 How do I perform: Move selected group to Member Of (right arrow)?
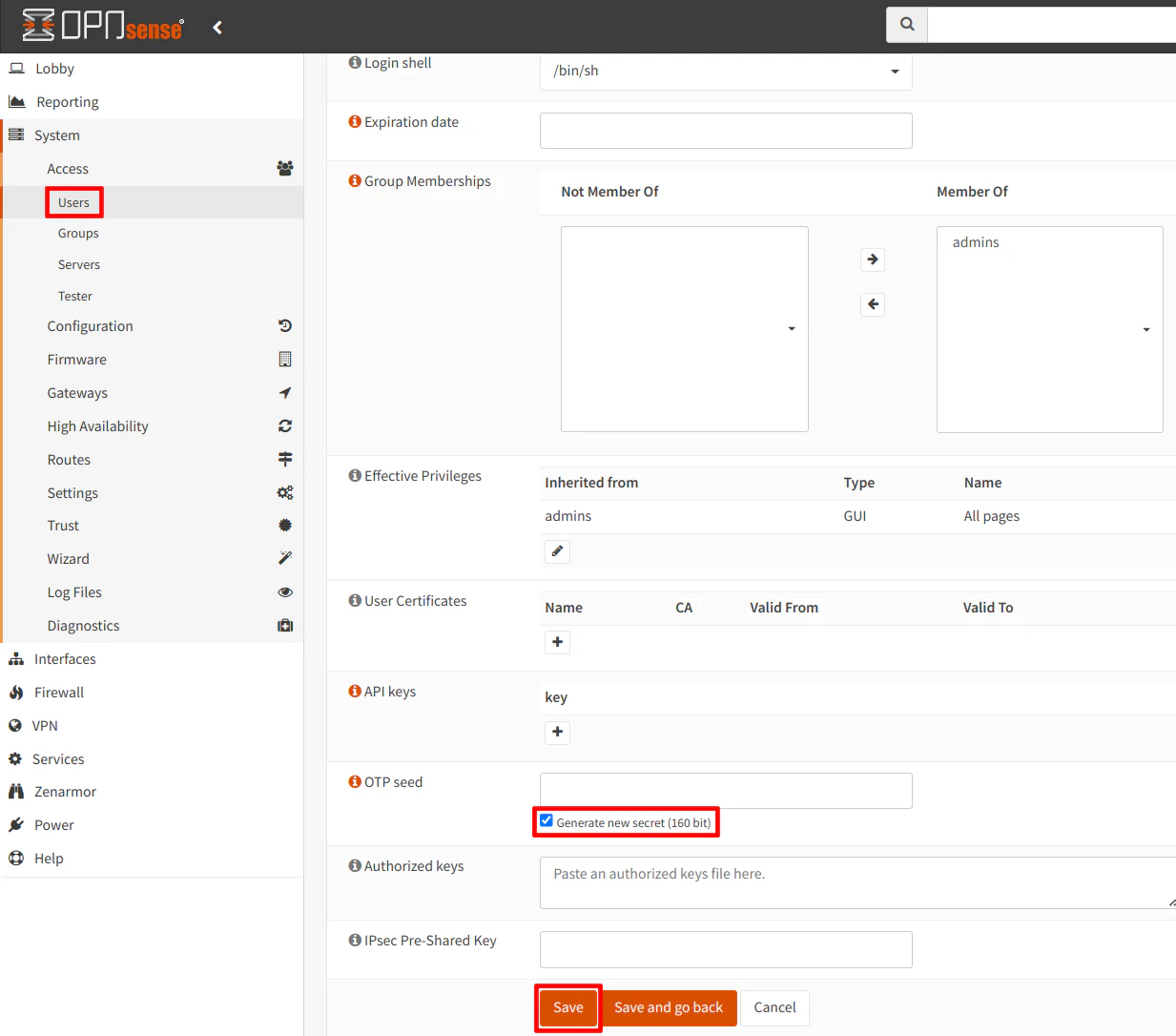873,259
